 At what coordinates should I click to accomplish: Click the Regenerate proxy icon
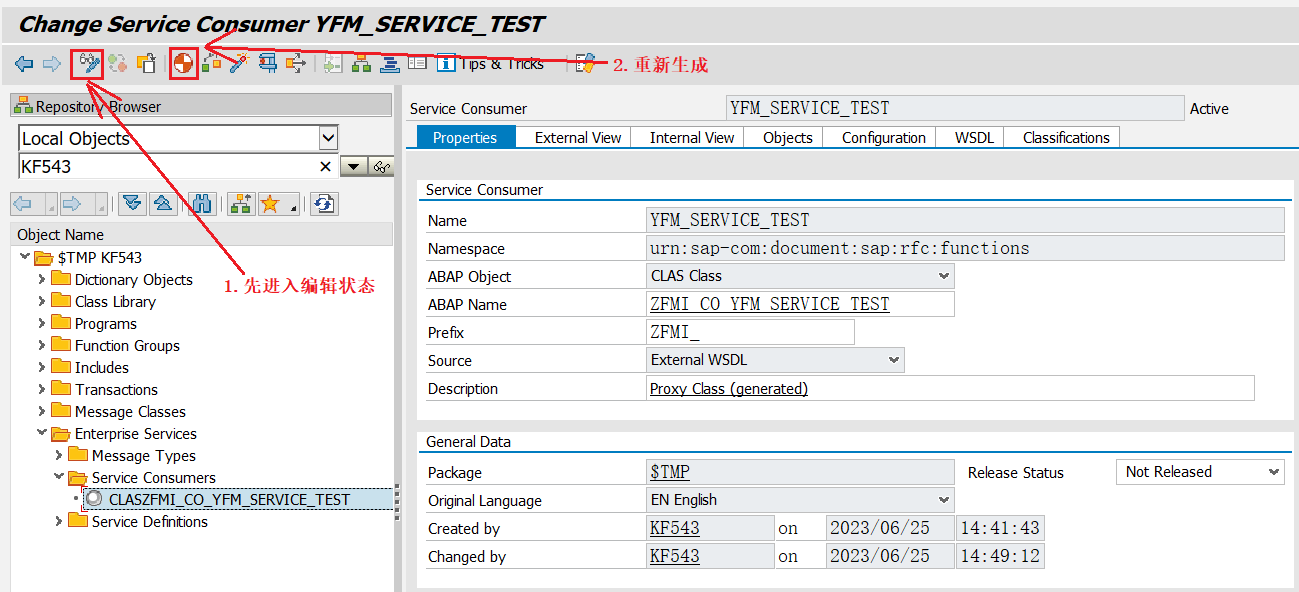[x=183, y=64]
